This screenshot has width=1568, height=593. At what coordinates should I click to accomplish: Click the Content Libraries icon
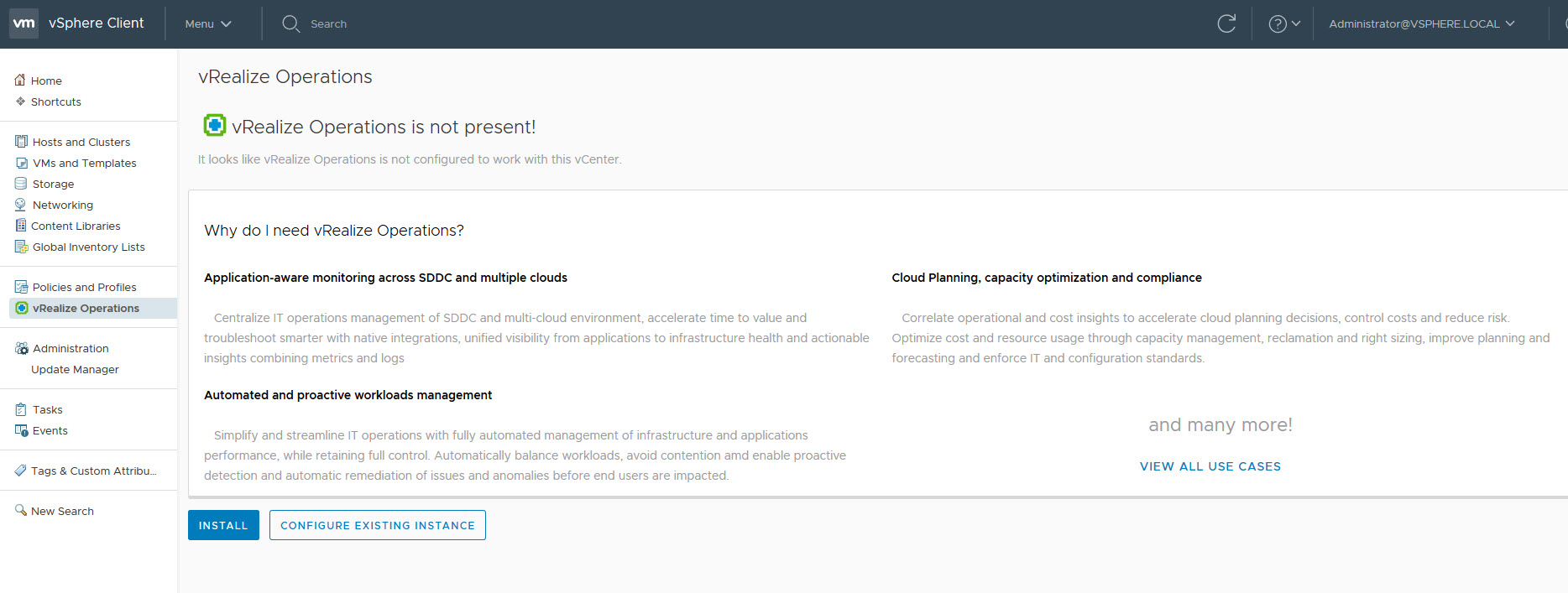pos(21,226)
